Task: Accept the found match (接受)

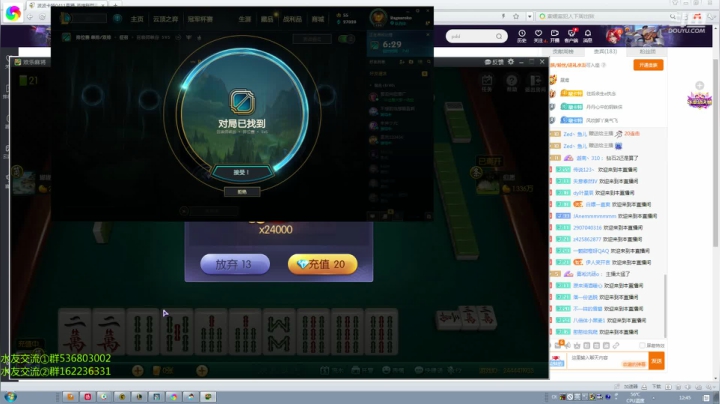Action: pos(242,172)
